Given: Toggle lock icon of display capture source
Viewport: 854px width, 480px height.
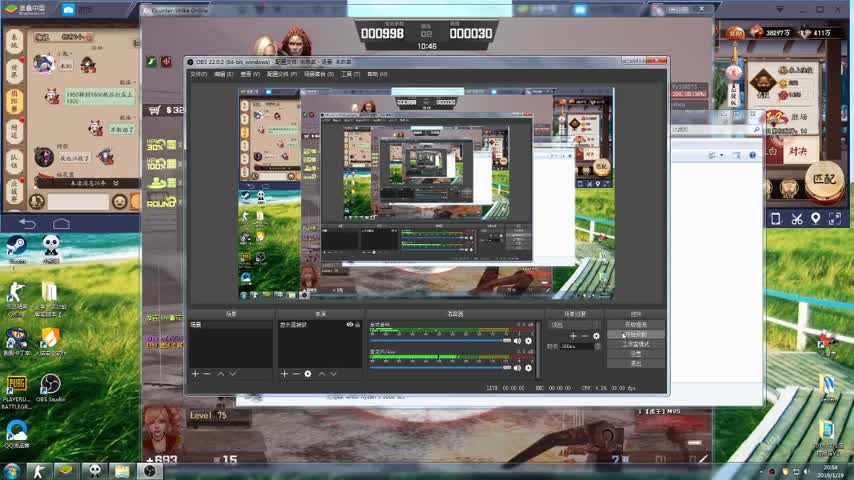Looking at the screenshot, I should point(358,324).
